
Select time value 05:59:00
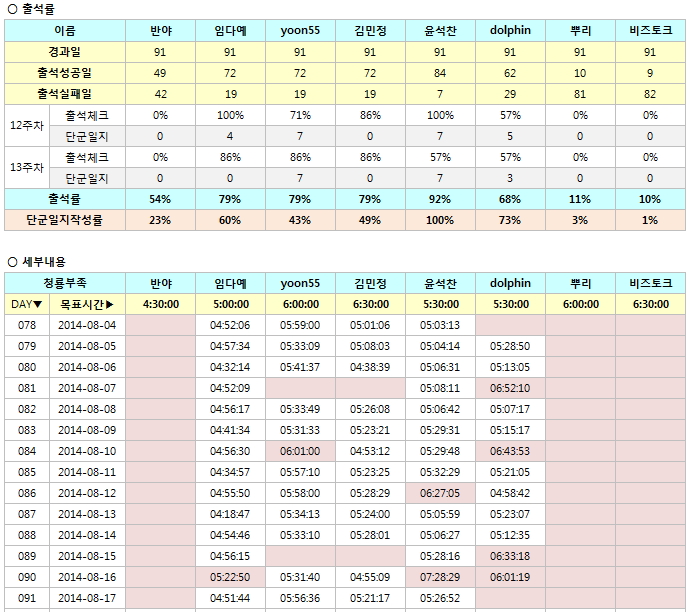(x=300, y=325)
